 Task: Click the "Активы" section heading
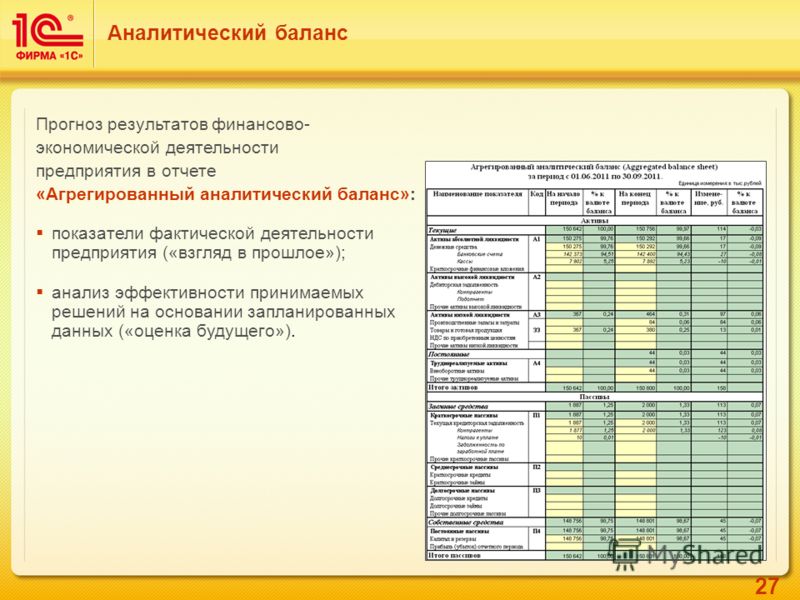pyautogui.click(x=594, y=221)
